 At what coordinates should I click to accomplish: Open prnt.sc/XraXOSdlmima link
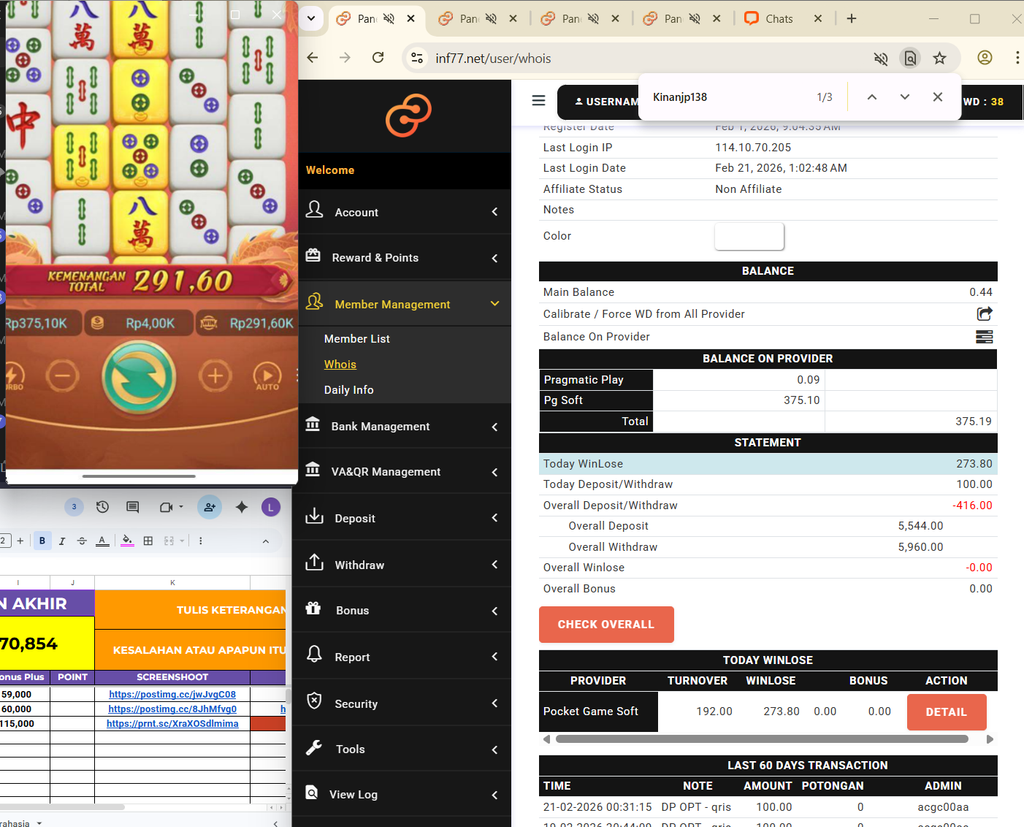[x=172, y=723]
